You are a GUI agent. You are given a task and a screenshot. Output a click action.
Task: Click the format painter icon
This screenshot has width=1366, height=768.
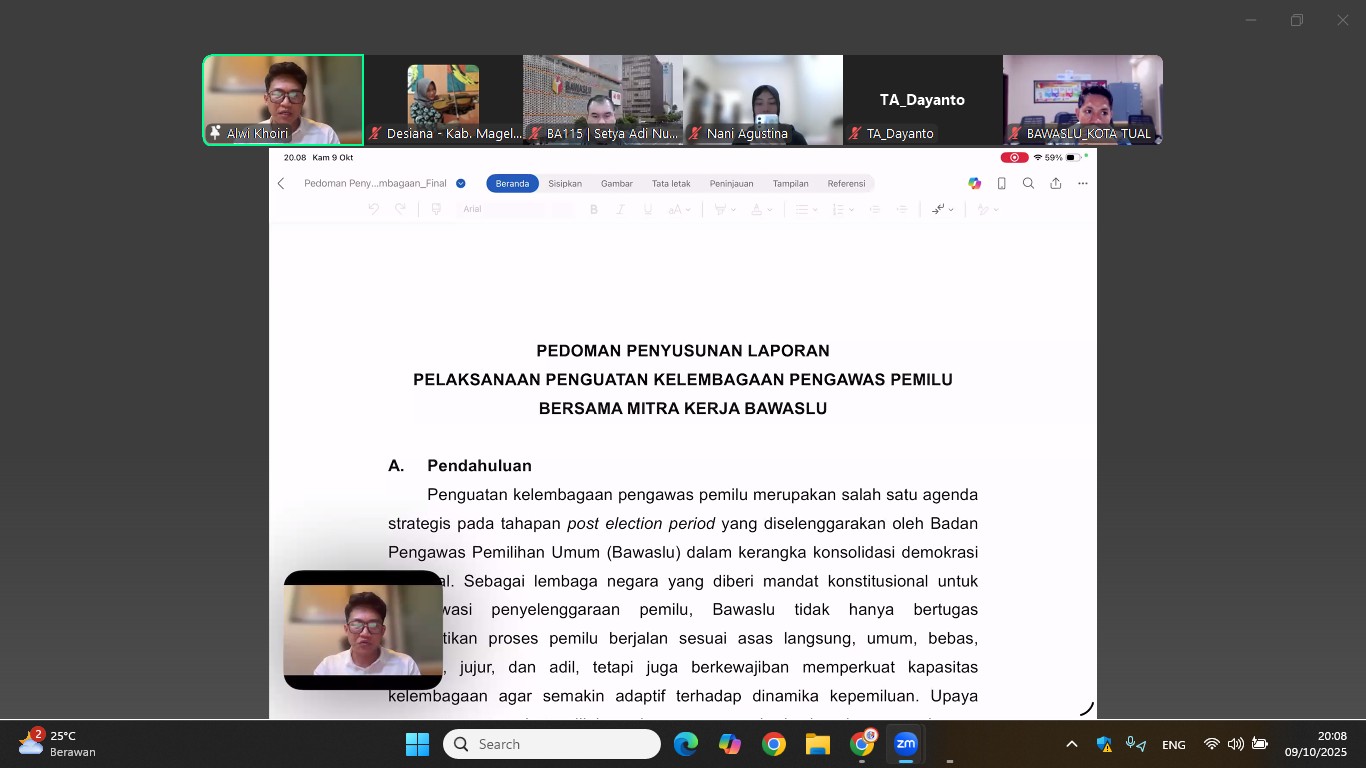coord(436,209)
